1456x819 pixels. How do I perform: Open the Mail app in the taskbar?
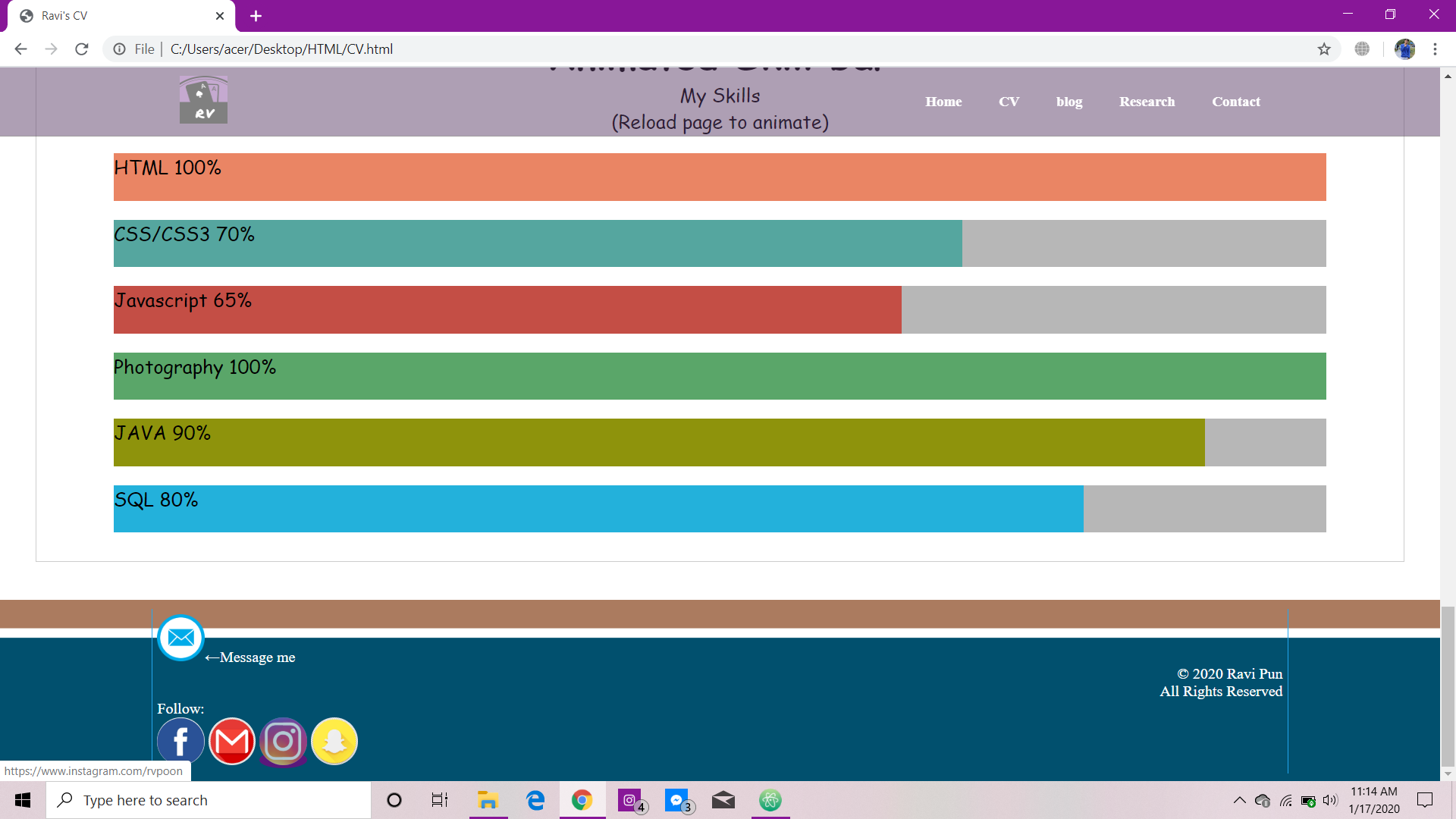723,800
